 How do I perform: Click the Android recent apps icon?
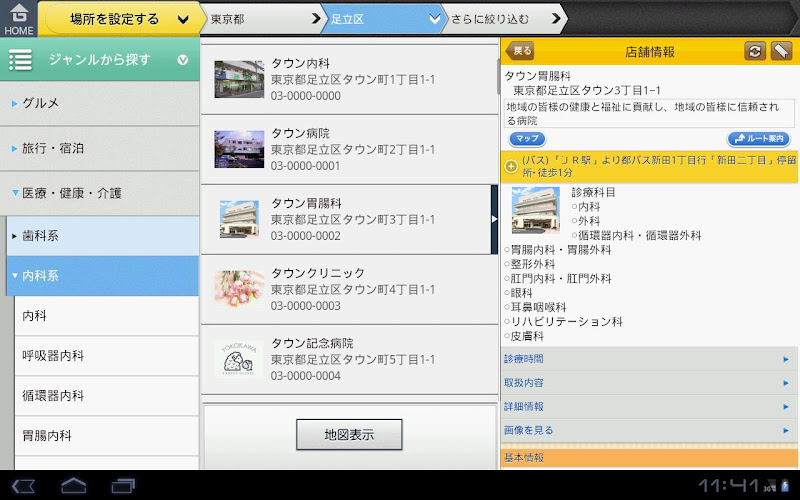point(123,485)
